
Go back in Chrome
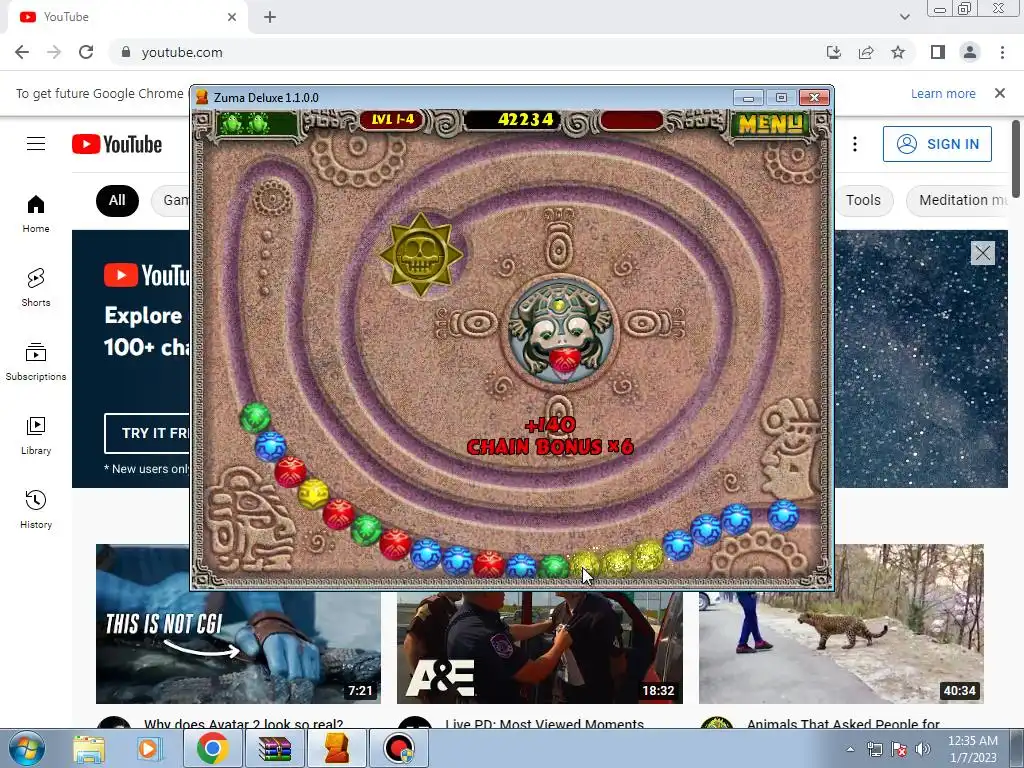(22, 52)
